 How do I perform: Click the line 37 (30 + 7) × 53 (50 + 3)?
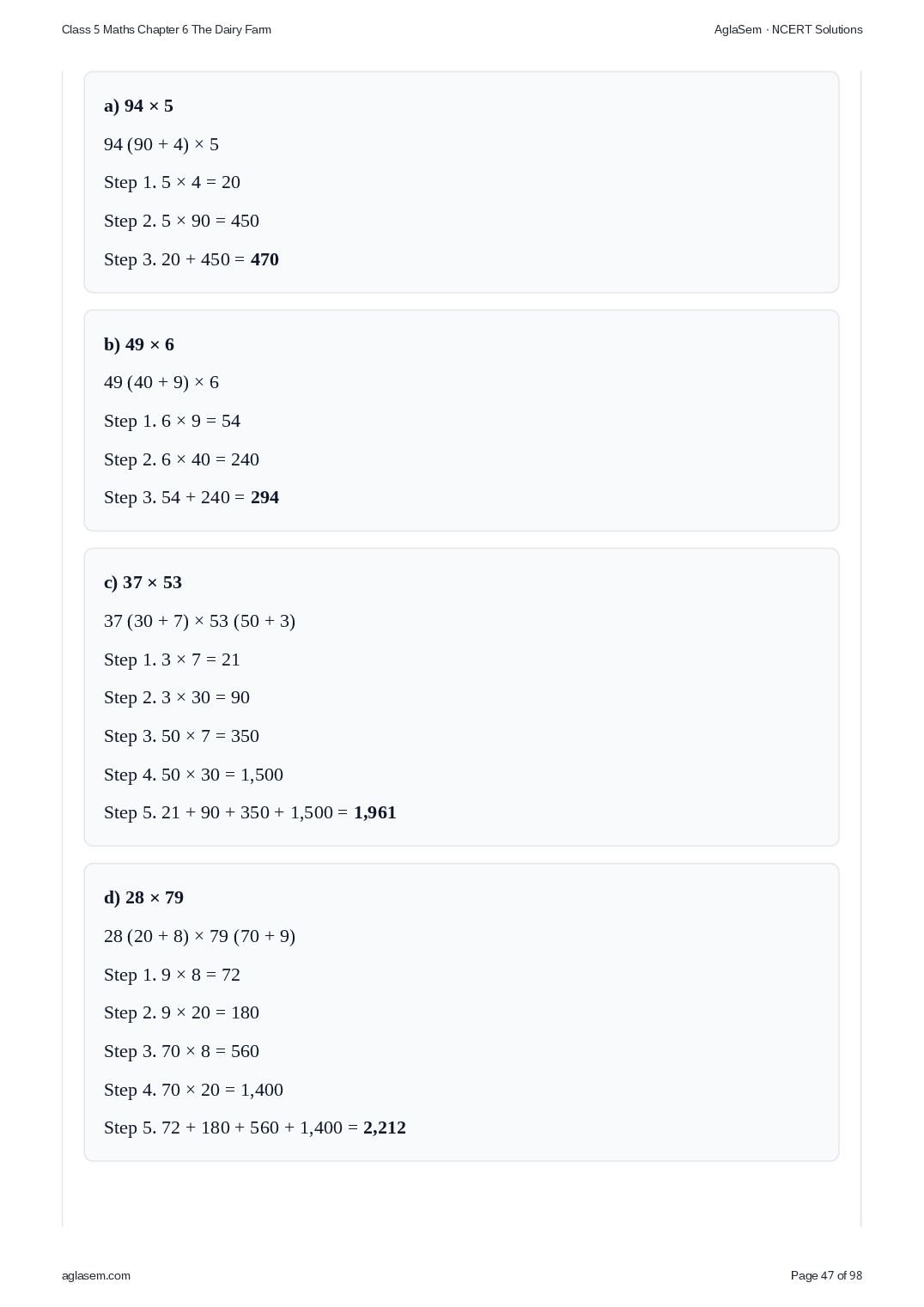199,621
